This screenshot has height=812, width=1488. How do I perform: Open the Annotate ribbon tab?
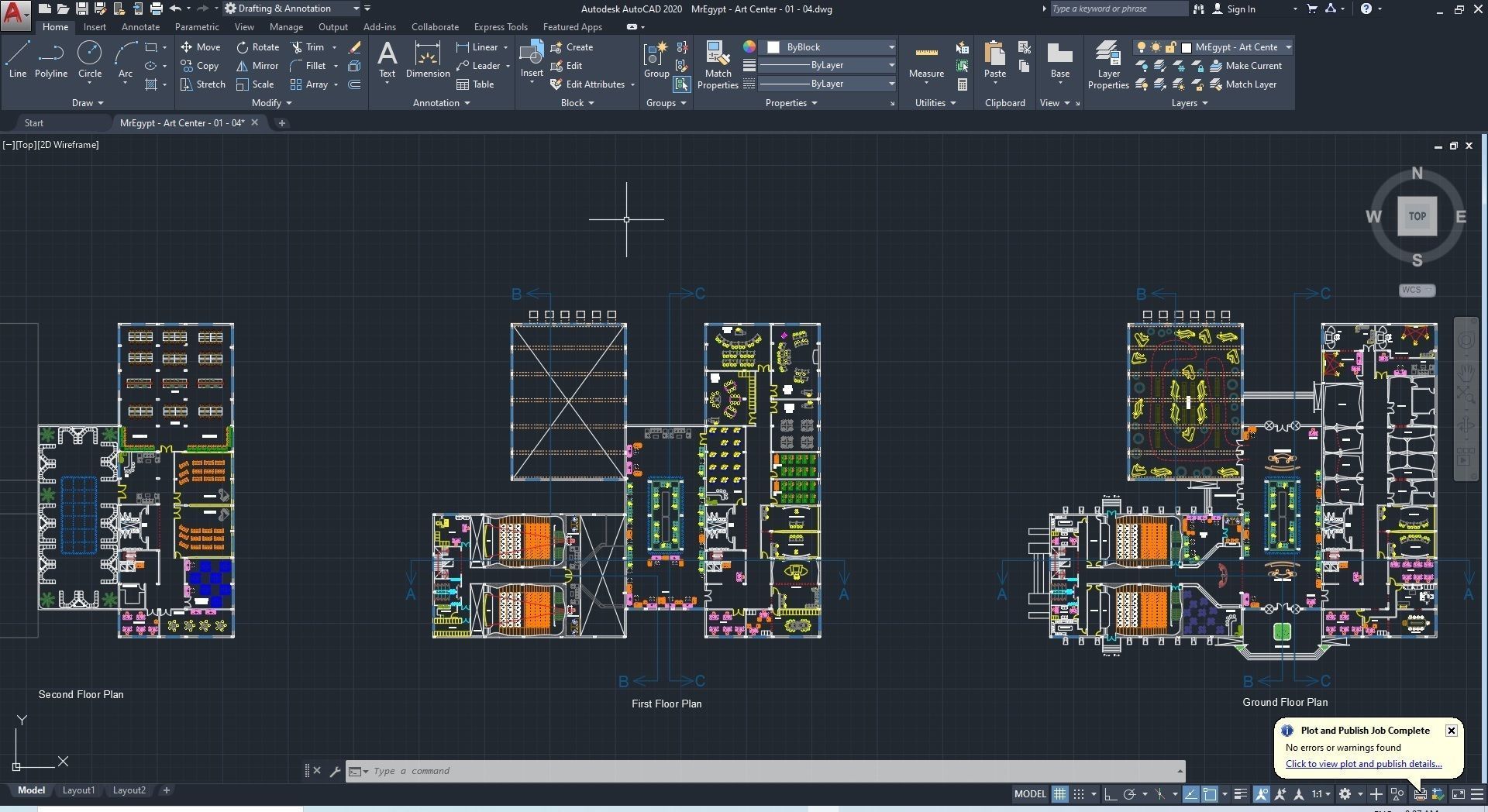[140, 27]
